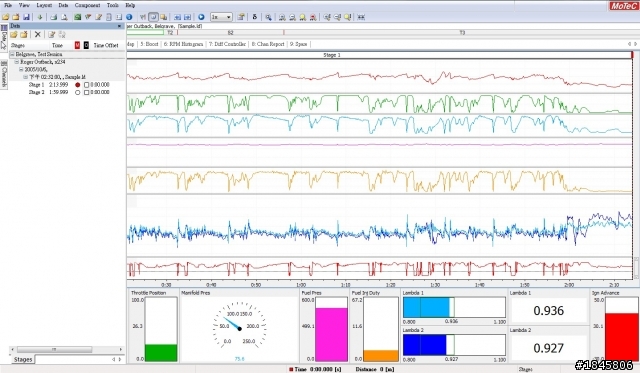Switch to the 5: Boost tab
640x373 pixels.
click(x=149, y=44)
